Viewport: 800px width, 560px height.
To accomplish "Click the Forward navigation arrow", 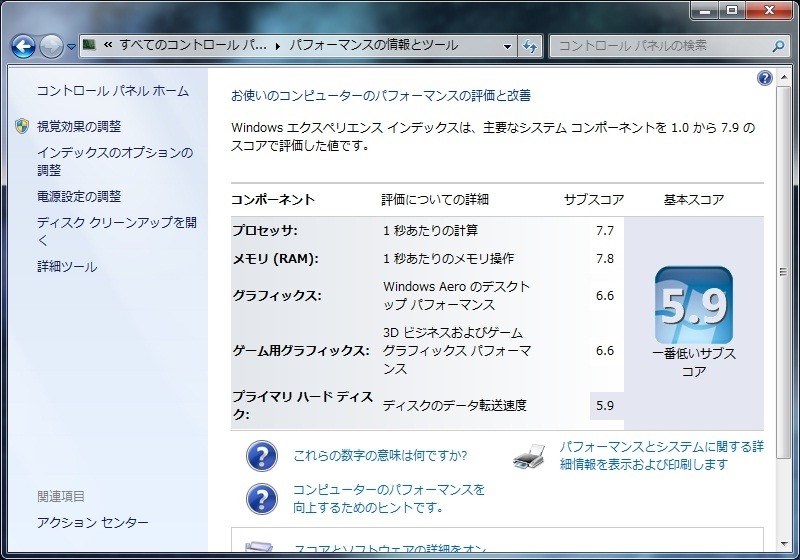I will (x=51, y=46).
